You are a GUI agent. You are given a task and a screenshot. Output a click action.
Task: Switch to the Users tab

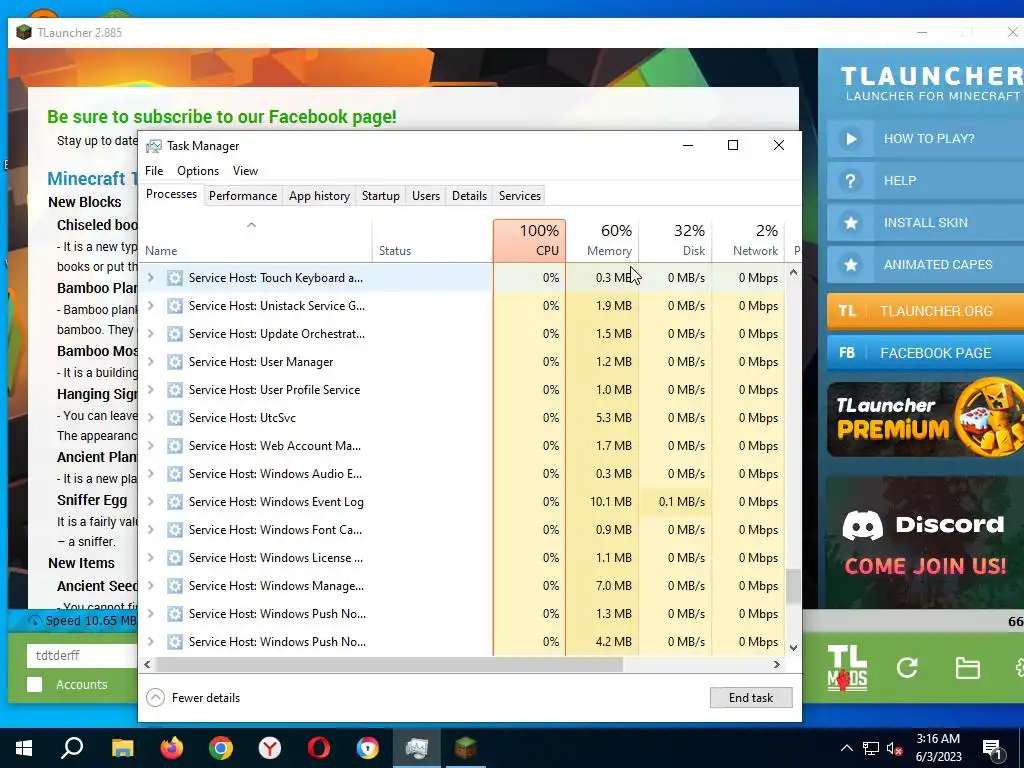tap(426, 196)
